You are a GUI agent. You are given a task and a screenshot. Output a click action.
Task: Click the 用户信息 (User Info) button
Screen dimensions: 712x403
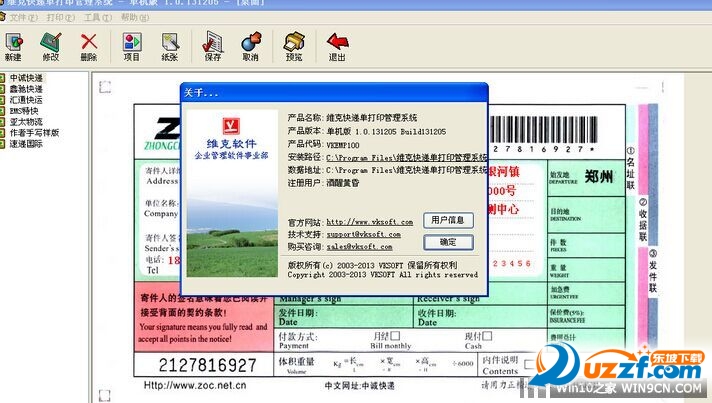(448, 220)
